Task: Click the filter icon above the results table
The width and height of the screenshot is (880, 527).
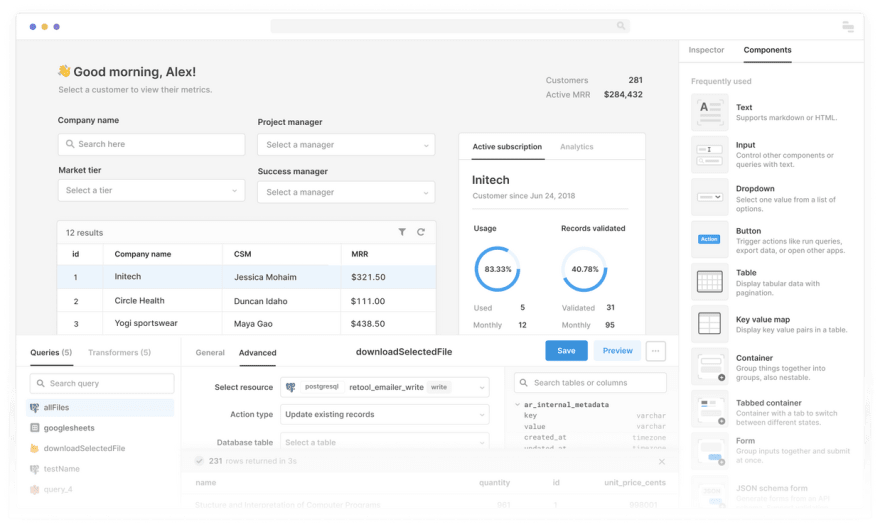Action: 402,232
